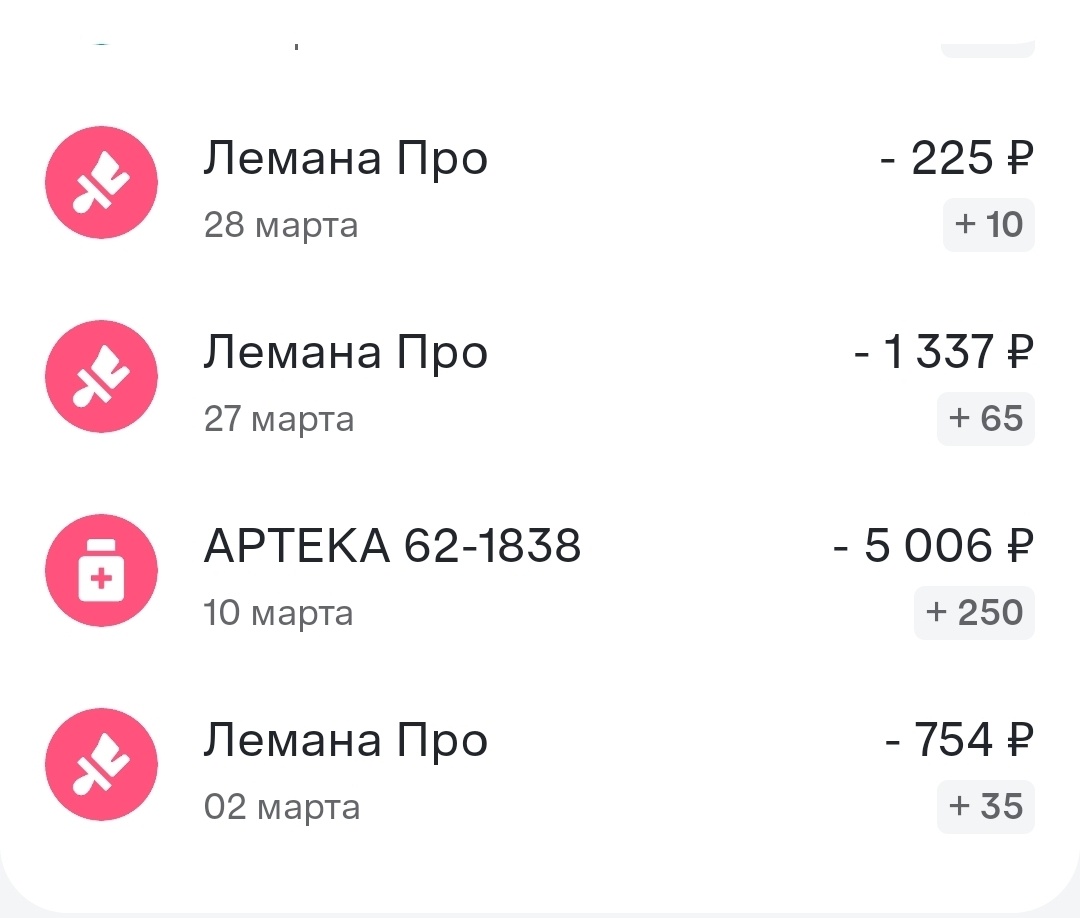Screen dimensions: 1080x918
Task: Open the 27 марта Лемана Про entry
Action: click(345, 351)
